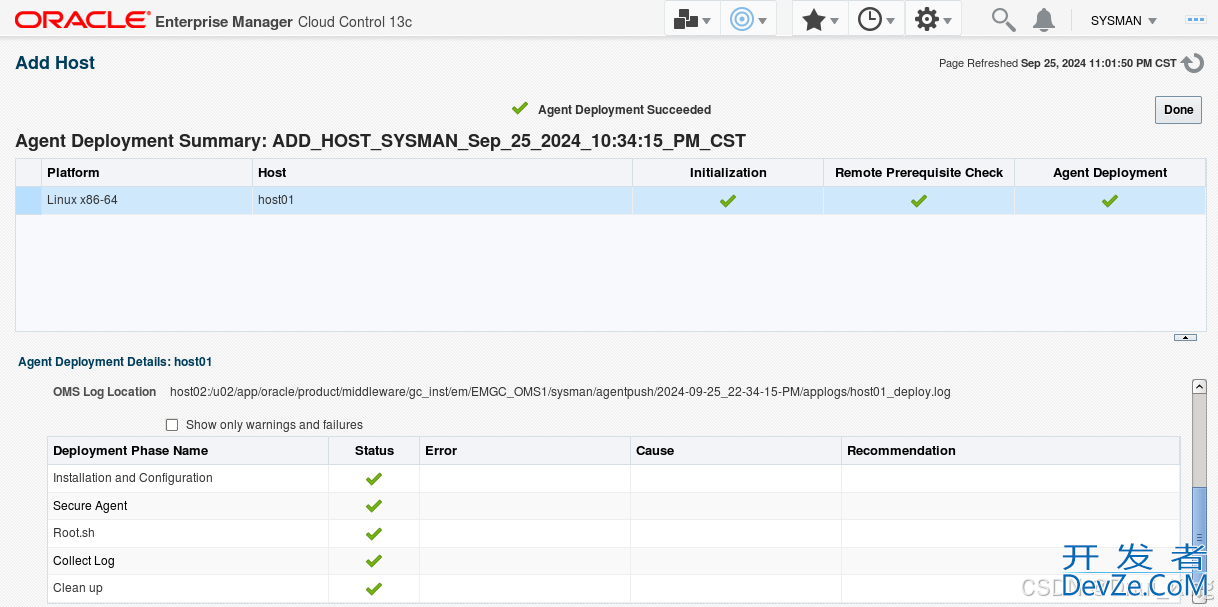Click the scrollbar up arrow
The height and width of the screenshot is (607, 1218).
[1200, 386]
